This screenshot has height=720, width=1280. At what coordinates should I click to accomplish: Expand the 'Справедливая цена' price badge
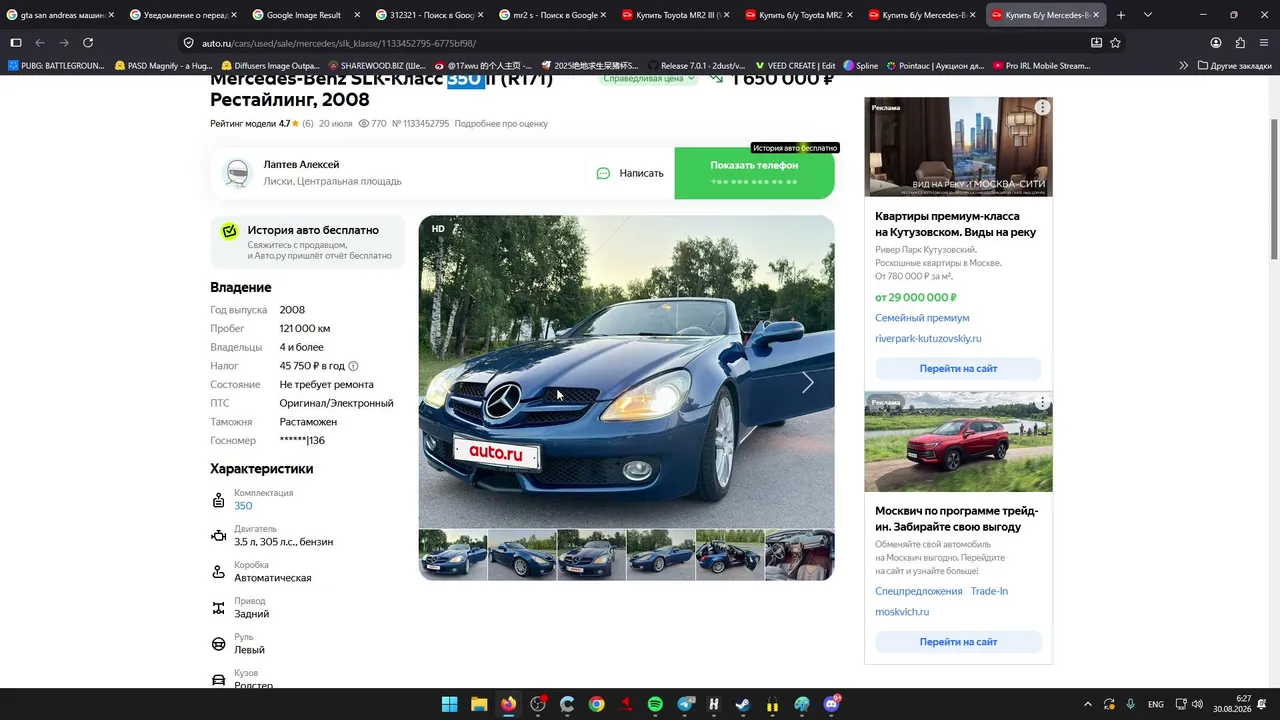pos(648,79)
